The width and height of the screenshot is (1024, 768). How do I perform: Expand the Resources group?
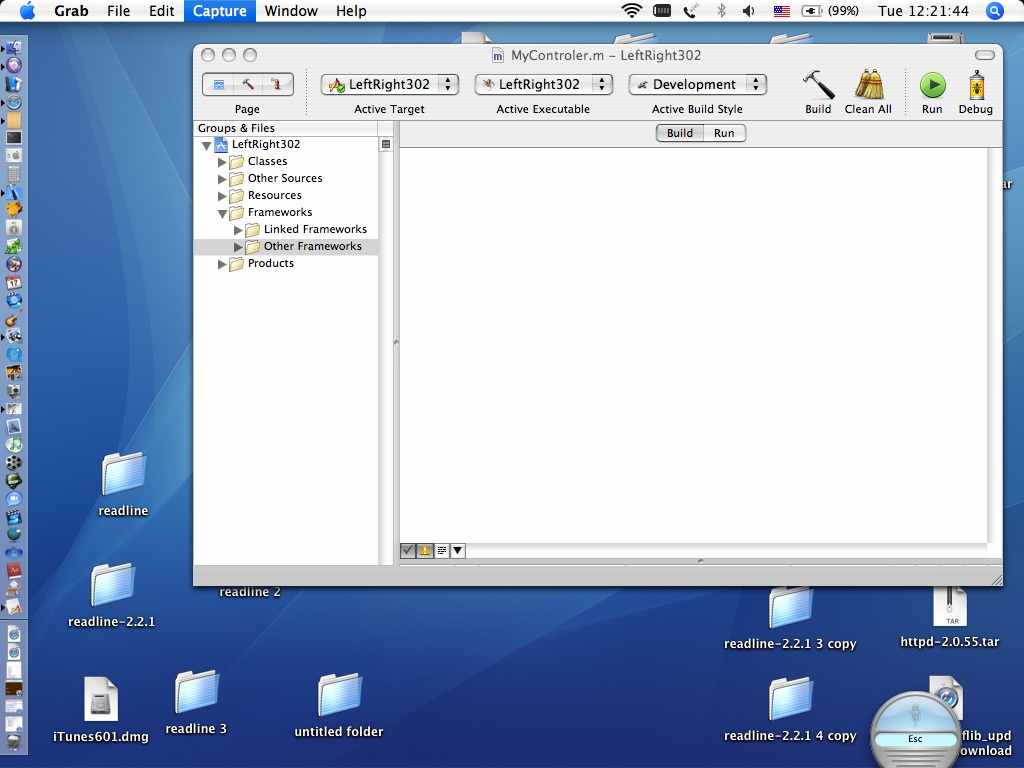[x=222, y=195]
